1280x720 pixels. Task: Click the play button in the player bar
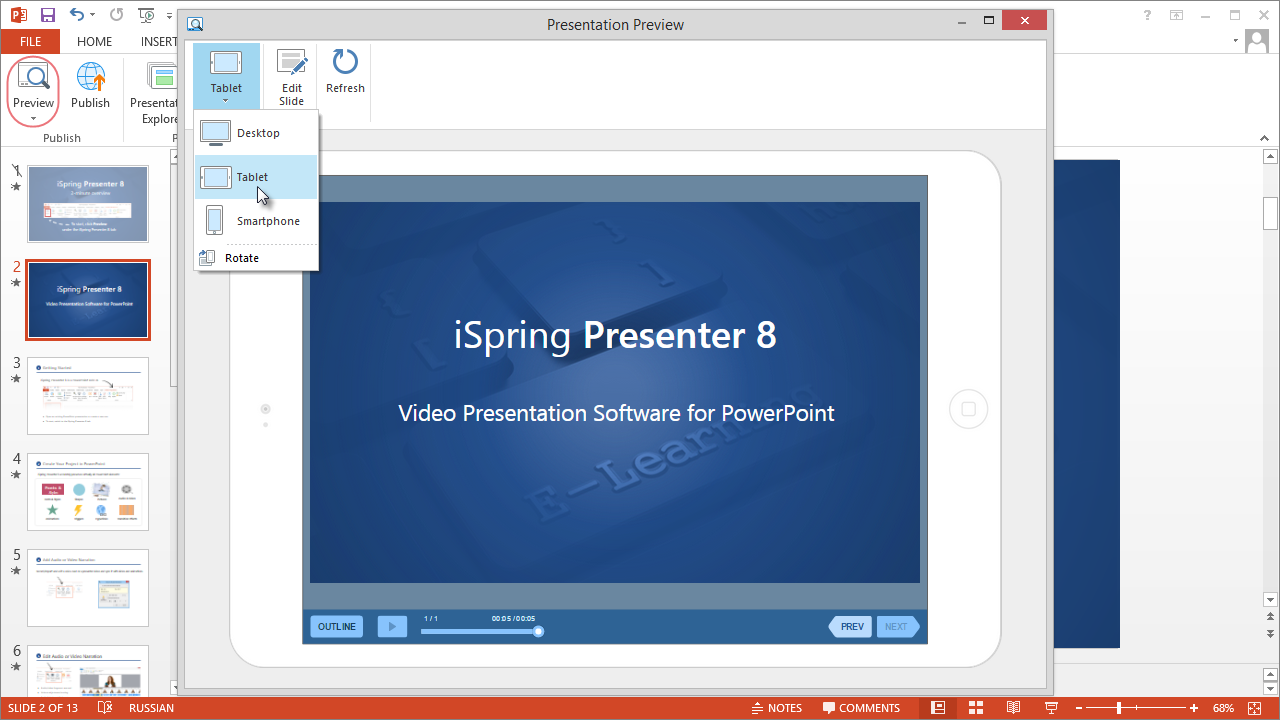point(392,627)
